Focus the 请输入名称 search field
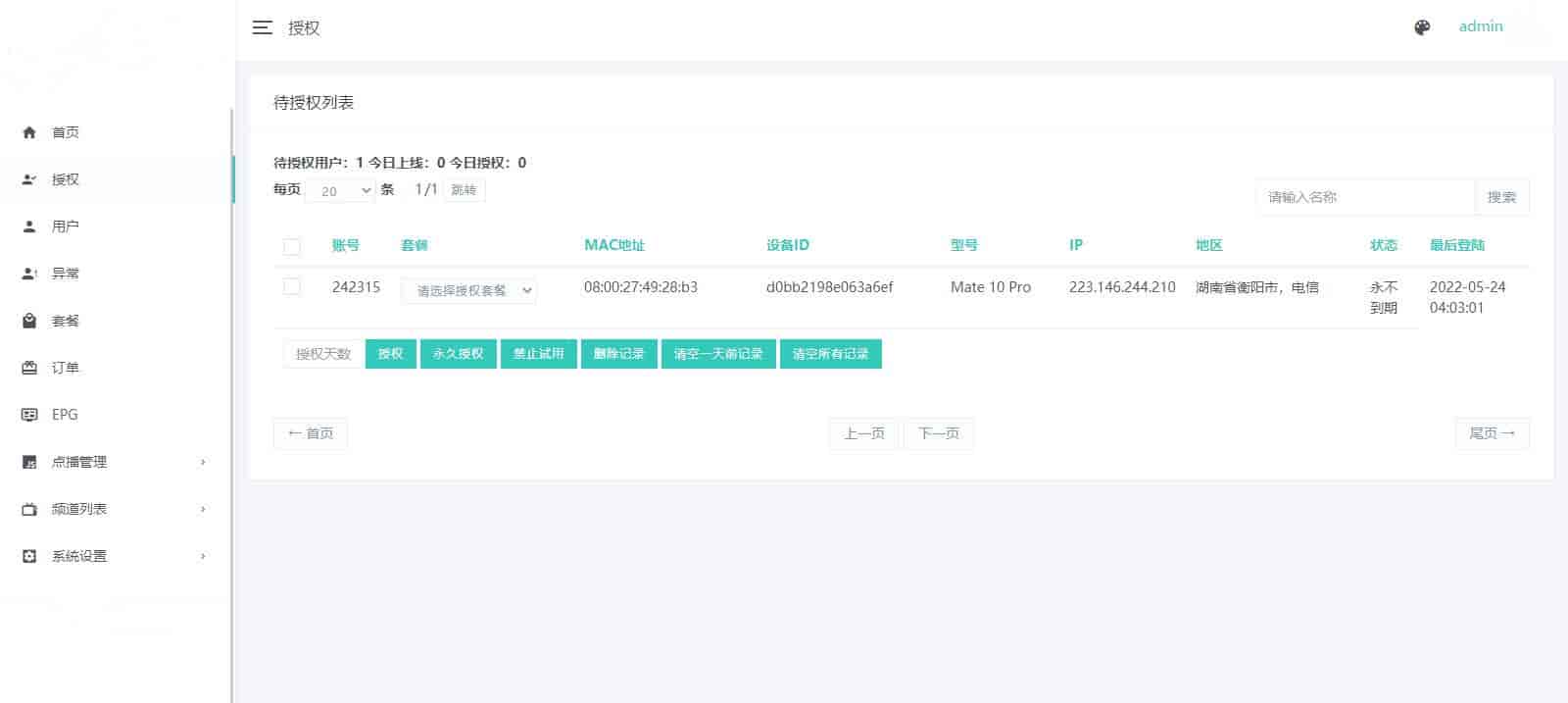1568x703 pixels. click(1365, 197)
